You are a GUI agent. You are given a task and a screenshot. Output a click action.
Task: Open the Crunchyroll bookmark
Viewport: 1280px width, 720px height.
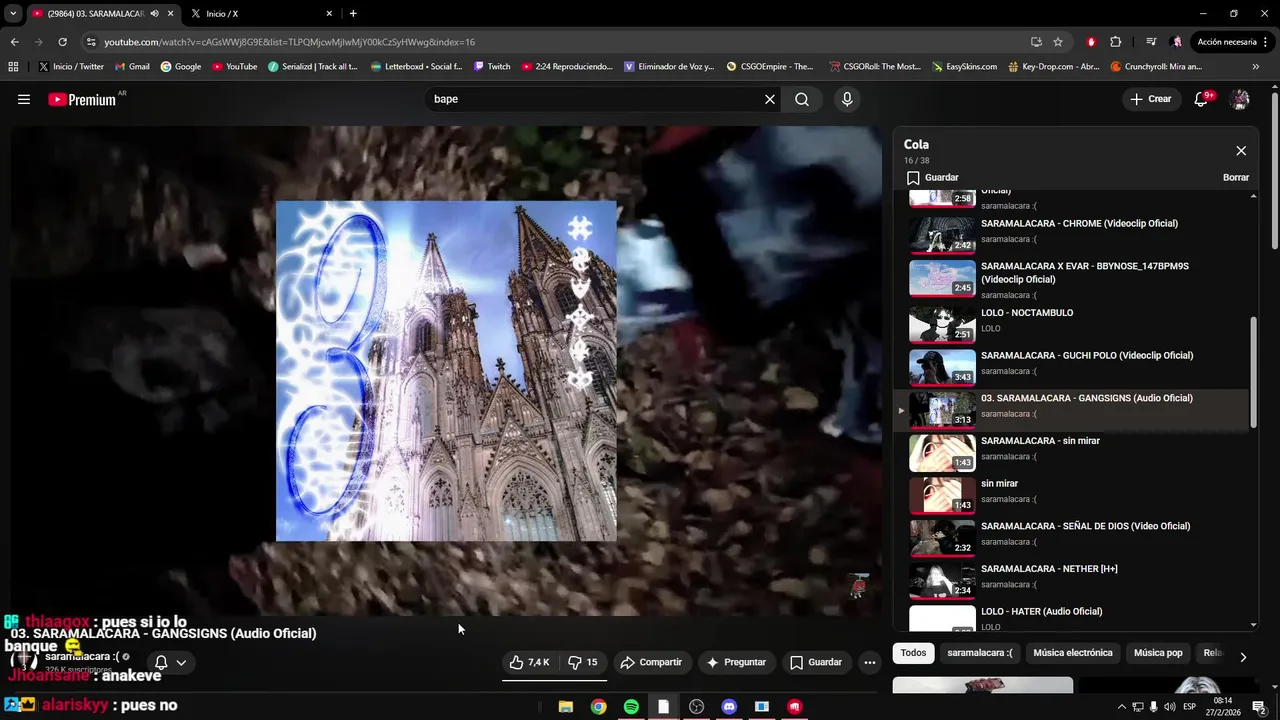click(x=1156, y=67)
